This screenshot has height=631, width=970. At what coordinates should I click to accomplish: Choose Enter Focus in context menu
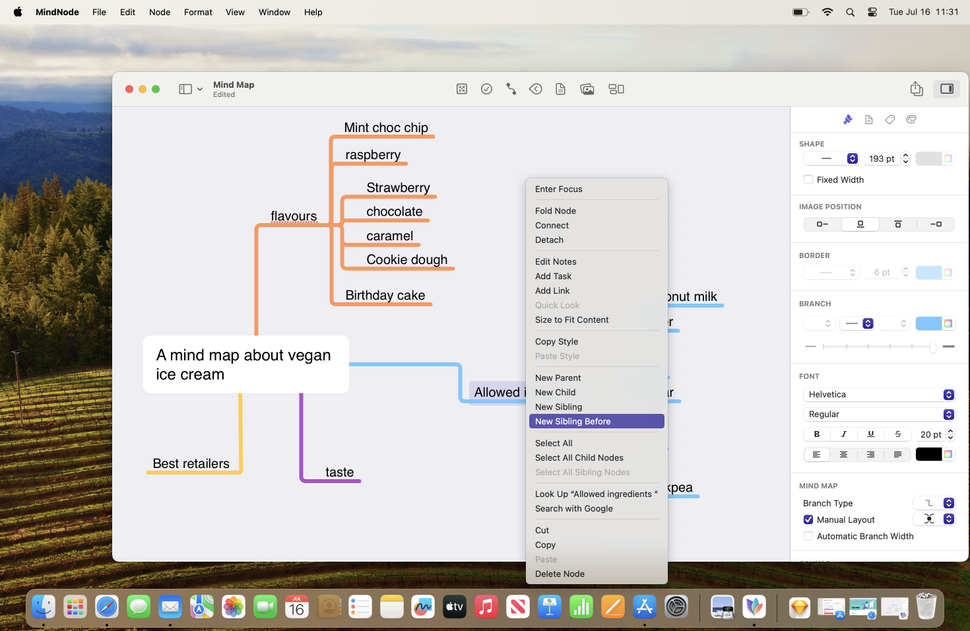[596, 189]
